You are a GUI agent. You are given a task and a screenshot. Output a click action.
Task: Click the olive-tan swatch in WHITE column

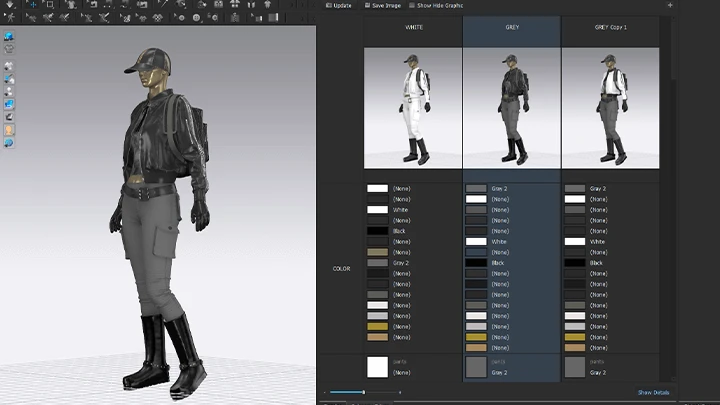(377, 252)
